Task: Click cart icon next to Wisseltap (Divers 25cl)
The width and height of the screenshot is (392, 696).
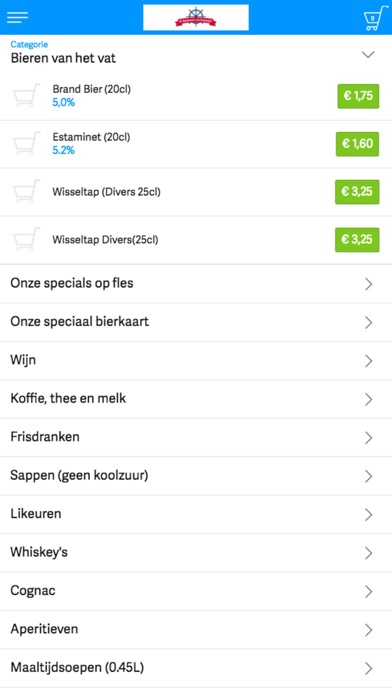Action: tap(27, 191)
